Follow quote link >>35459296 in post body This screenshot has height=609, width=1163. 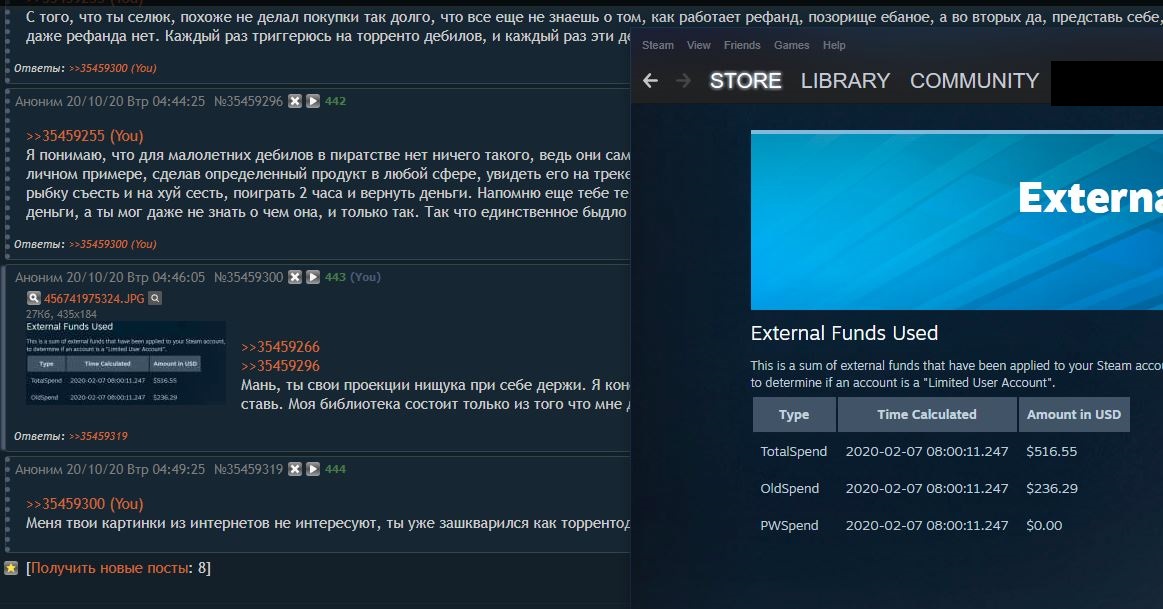click(280, 366)
